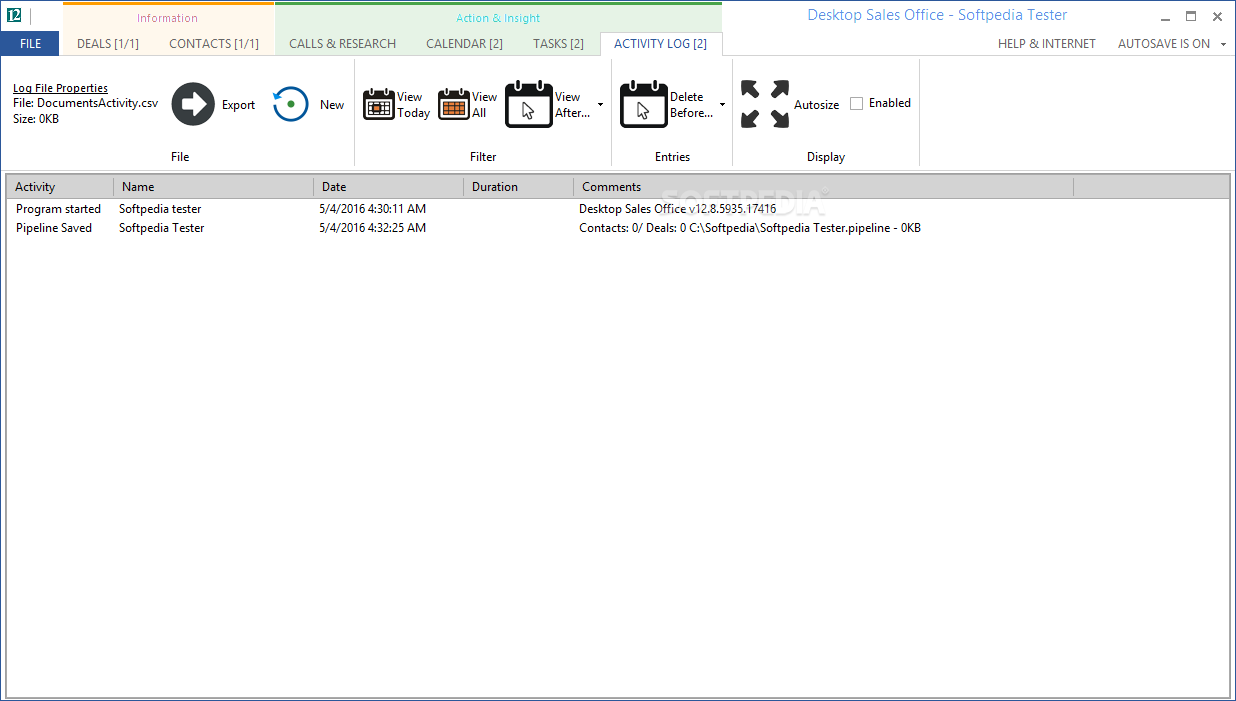
Task: Click the View Today calendar icon
Action: click(379, 105)
